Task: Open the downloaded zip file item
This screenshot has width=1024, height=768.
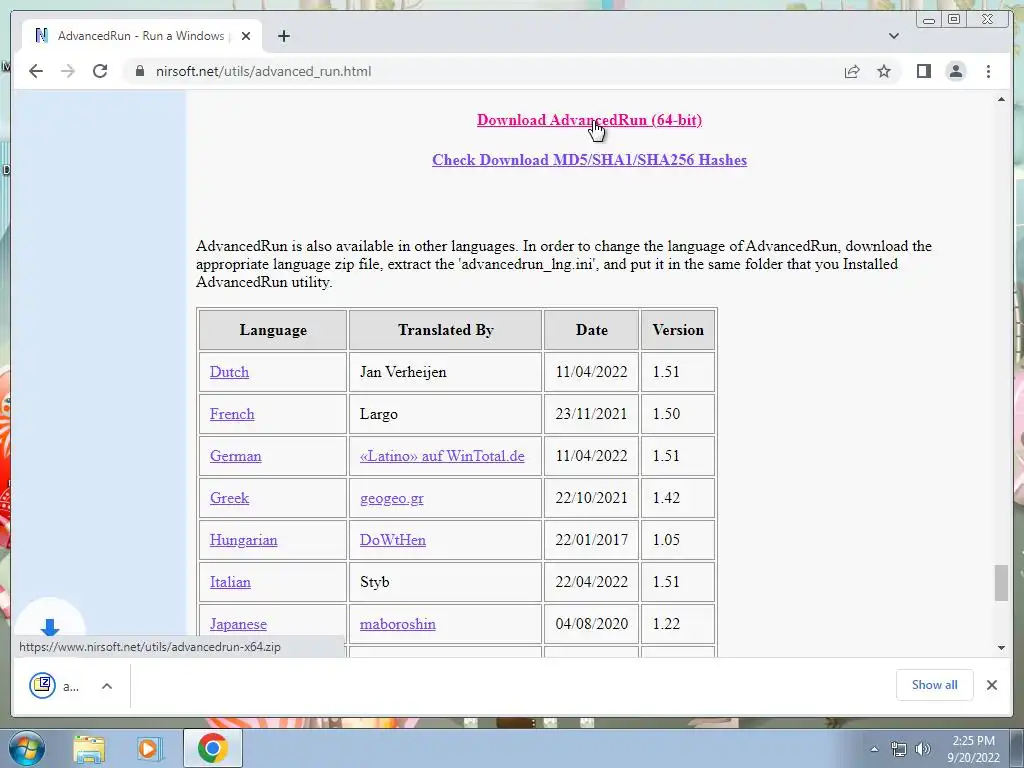Action: pyautogui.click(x=55, y=686)
